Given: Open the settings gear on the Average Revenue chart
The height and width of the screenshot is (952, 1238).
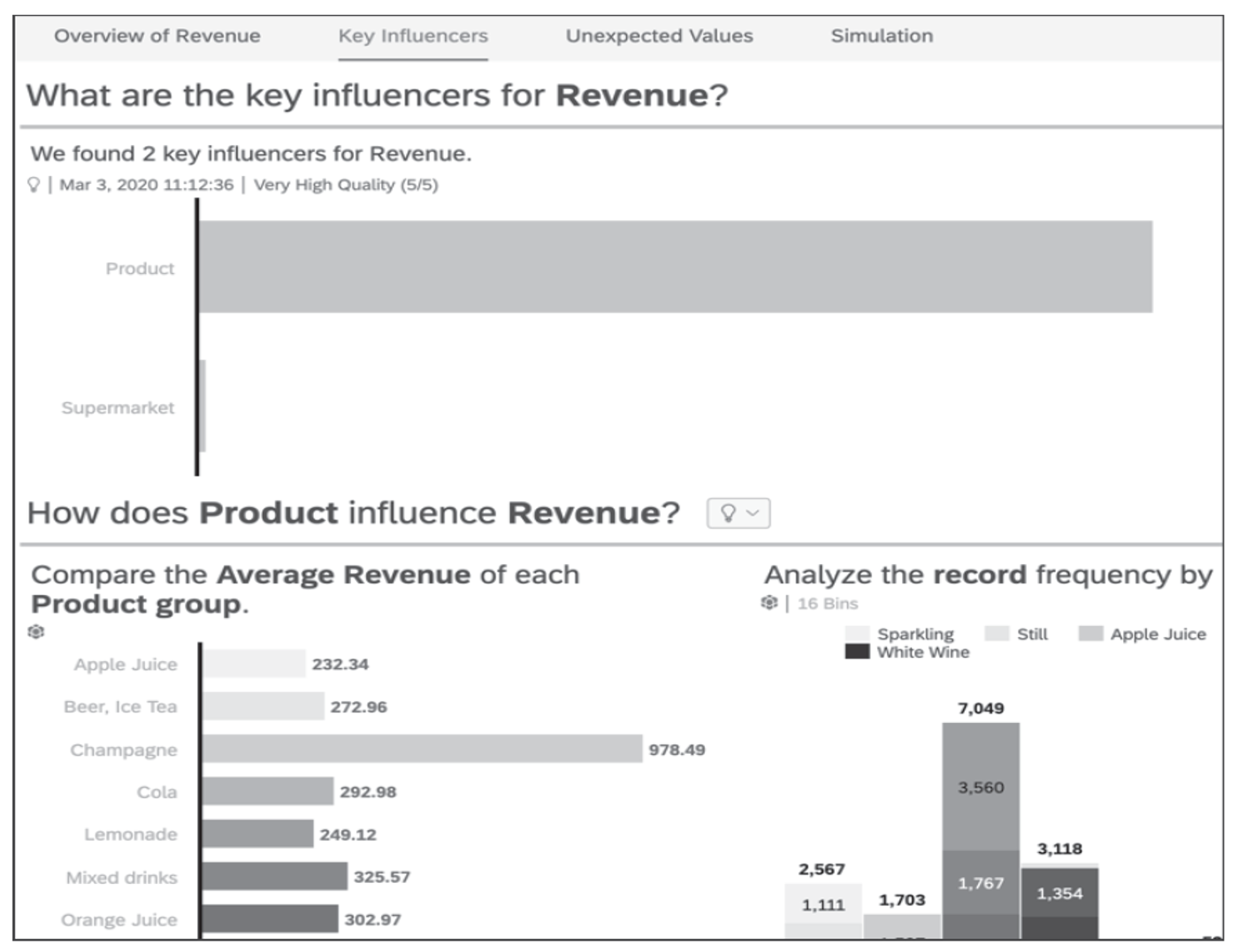Looking at the screenshot, I should pos(37,633).
